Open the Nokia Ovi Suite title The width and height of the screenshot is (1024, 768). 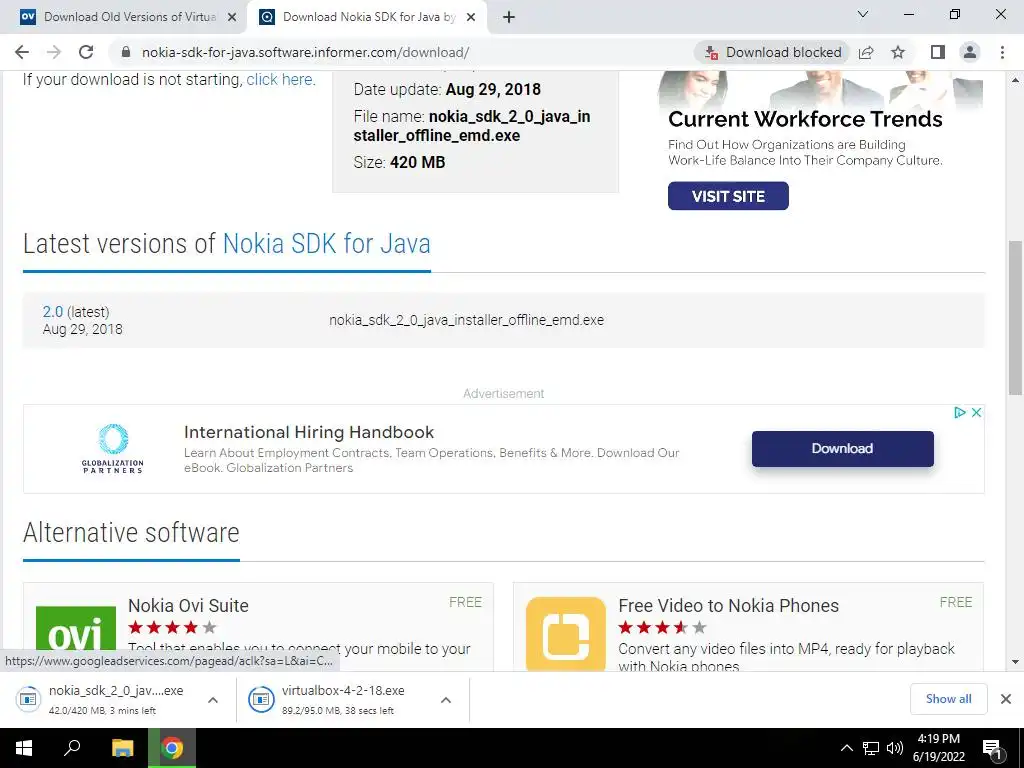tap(188, 605)
